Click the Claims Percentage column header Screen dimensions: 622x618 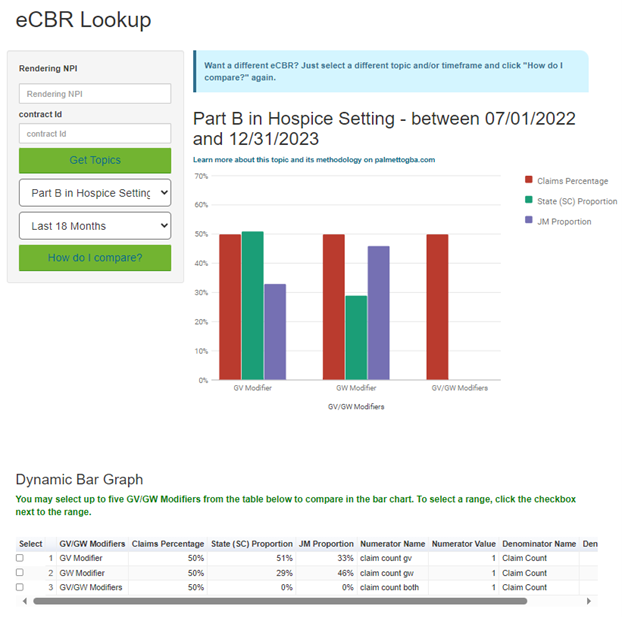click(x=168, y=544)
